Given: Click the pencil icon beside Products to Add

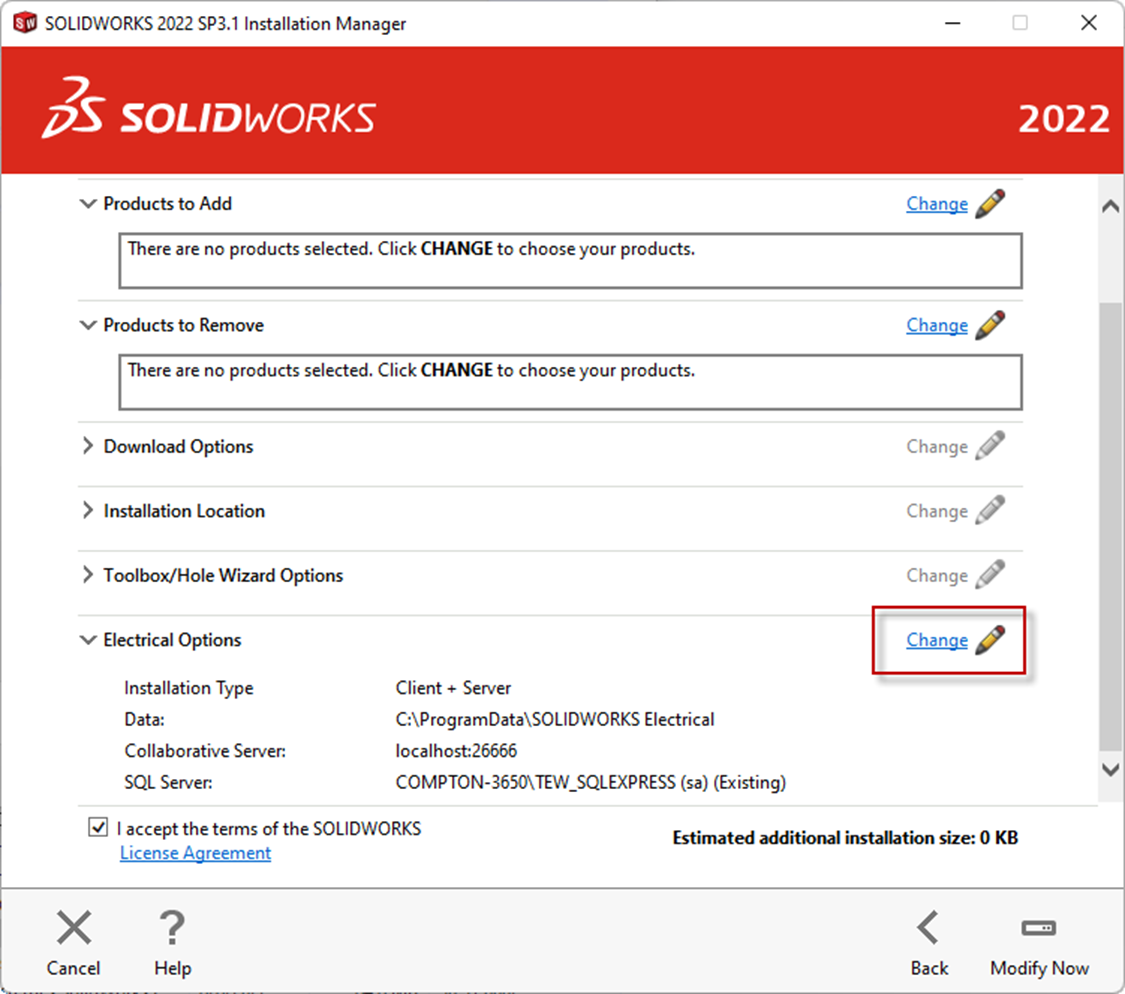Looking at the screenshot, I should click(x=991, y=203).
